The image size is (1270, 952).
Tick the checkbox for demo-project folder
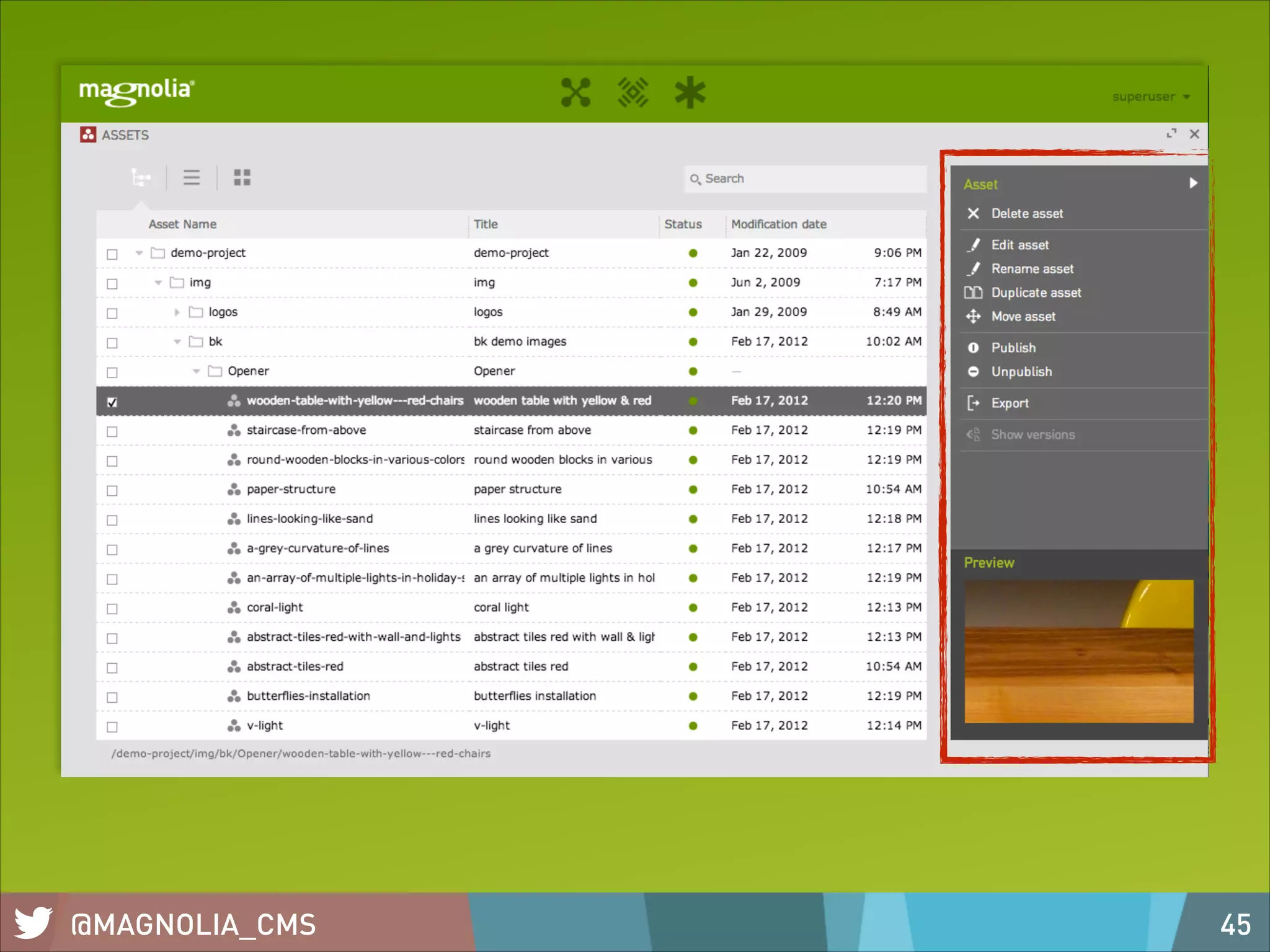coord(112,254)
